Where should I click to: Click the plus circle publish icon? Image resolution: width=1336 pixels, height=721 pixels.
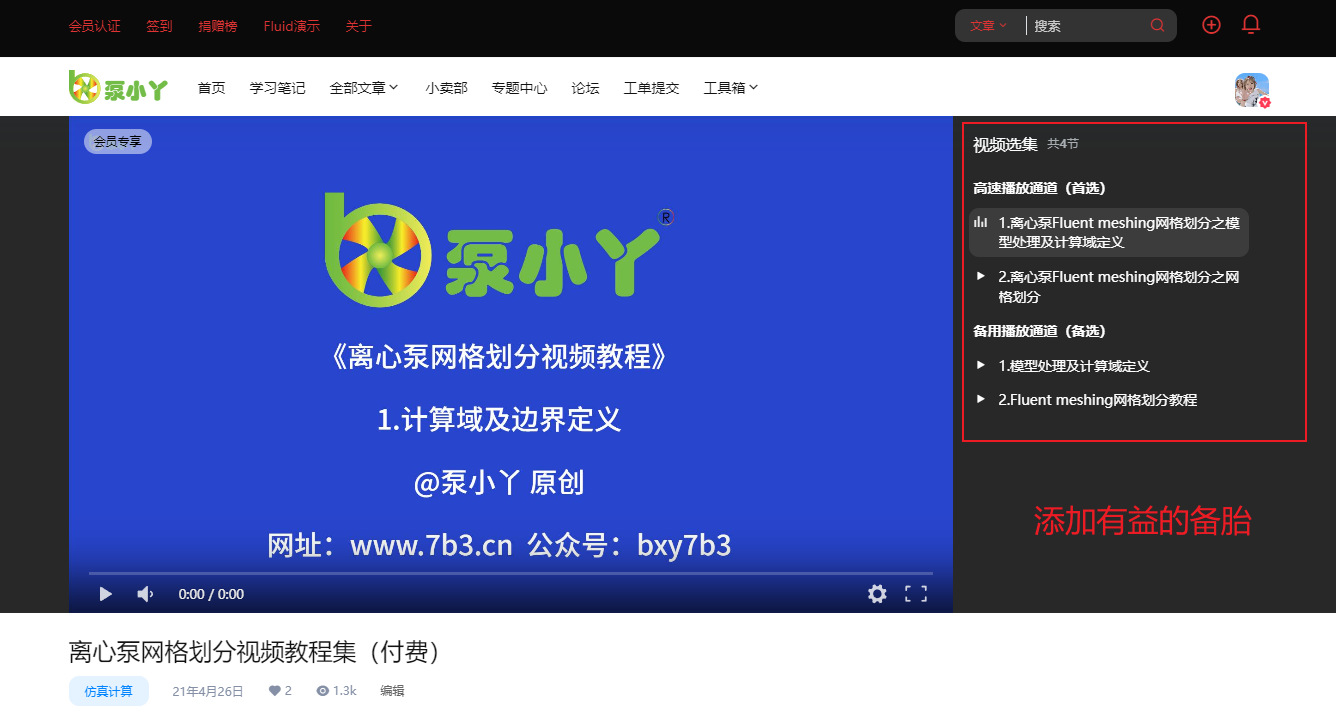pyautogui.click(x=1211, y=25)
